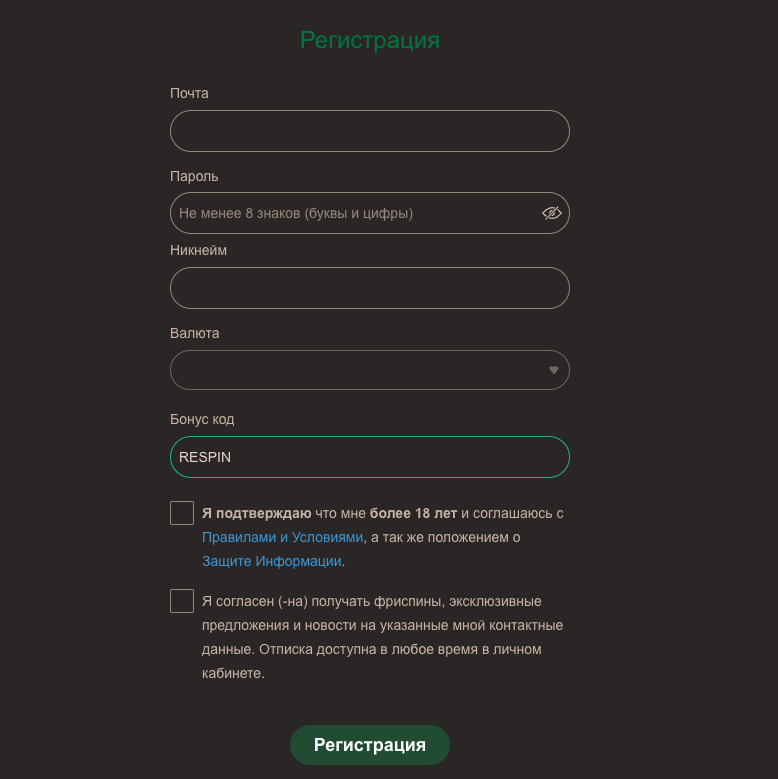This screenshot has width=778, height=779.
Task: Click the Бонус код field with RESPIN
Action: [369, 457]
